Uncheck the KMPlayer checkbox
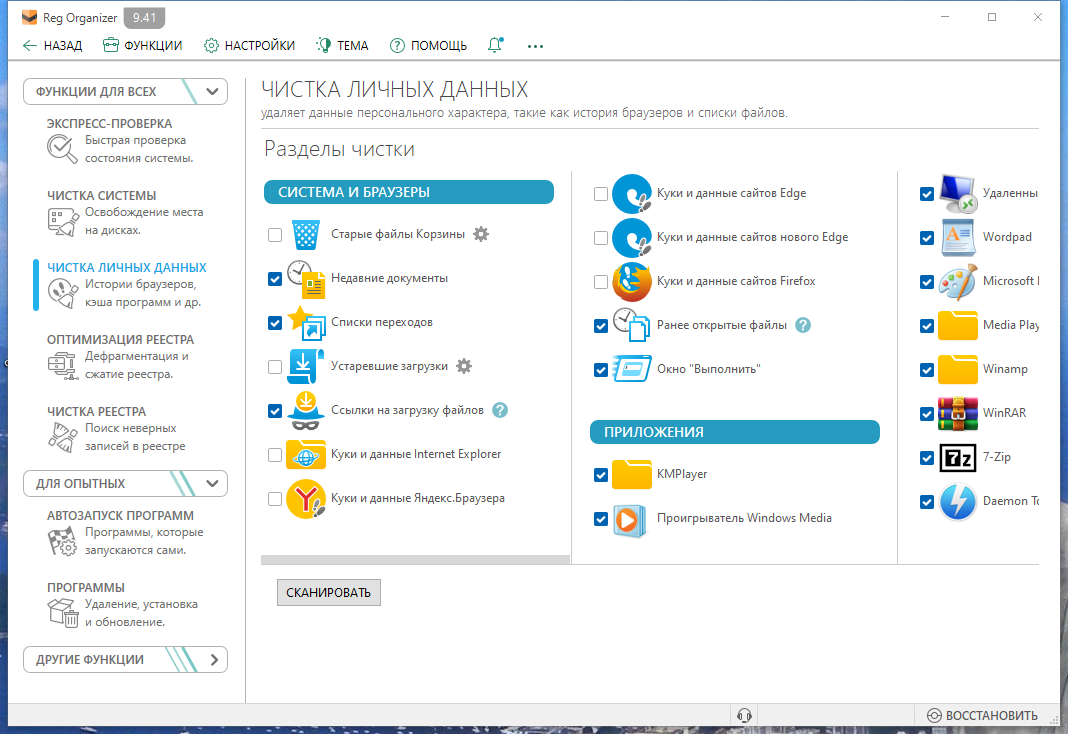 click(601, 475)
